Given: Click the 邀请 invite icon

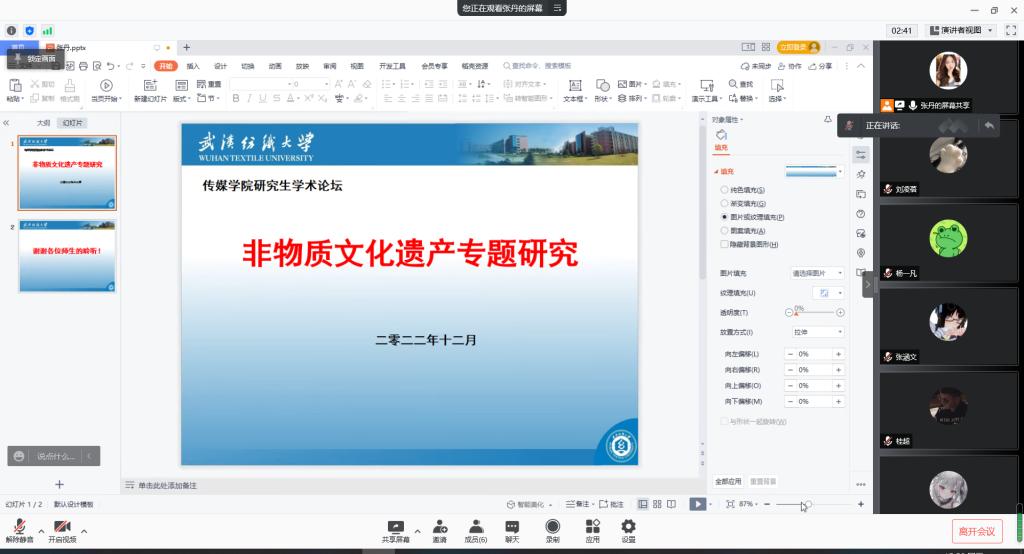Looking at the screenshot, I should (x=439, y=526).
